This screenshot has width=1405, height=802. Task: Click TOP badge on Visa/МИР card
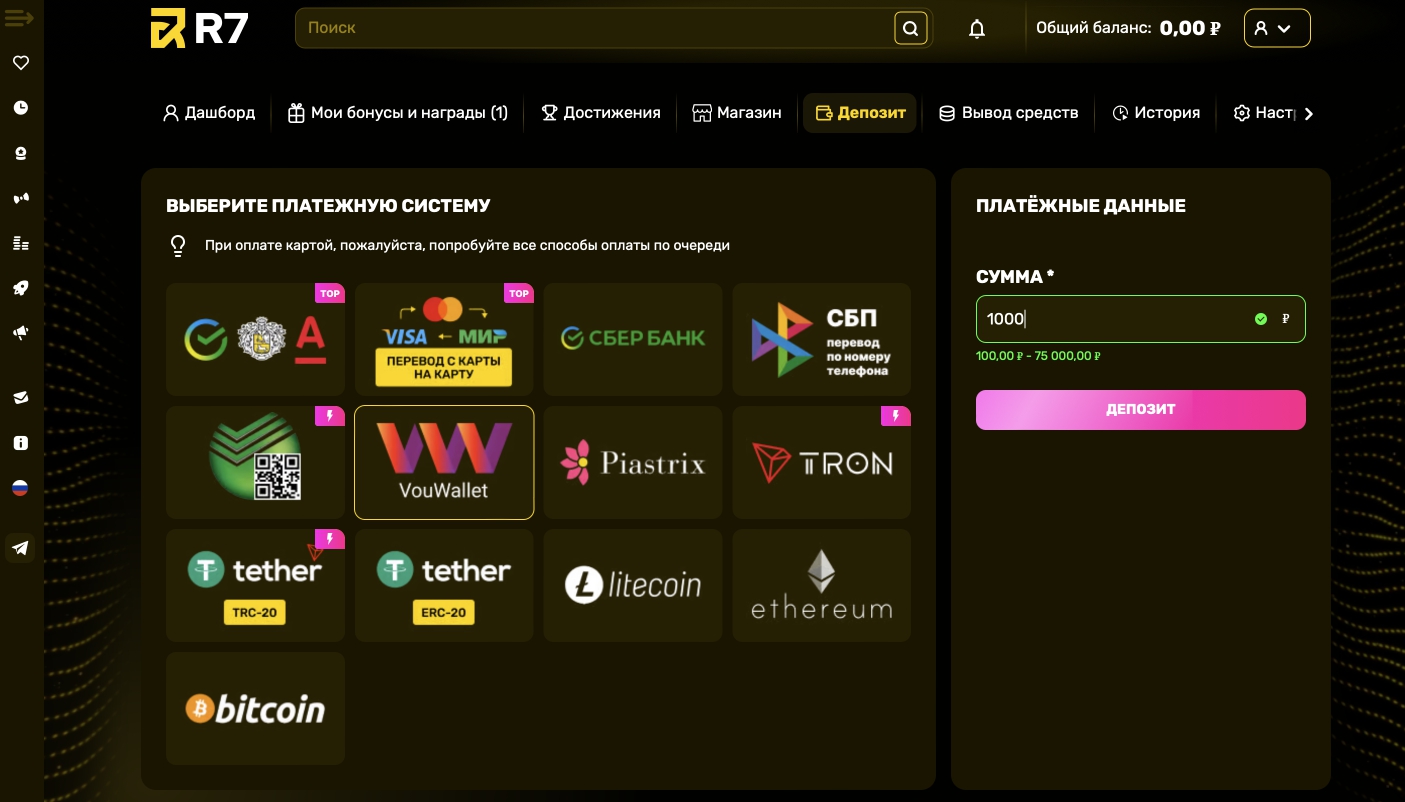[x=519, y=293]
